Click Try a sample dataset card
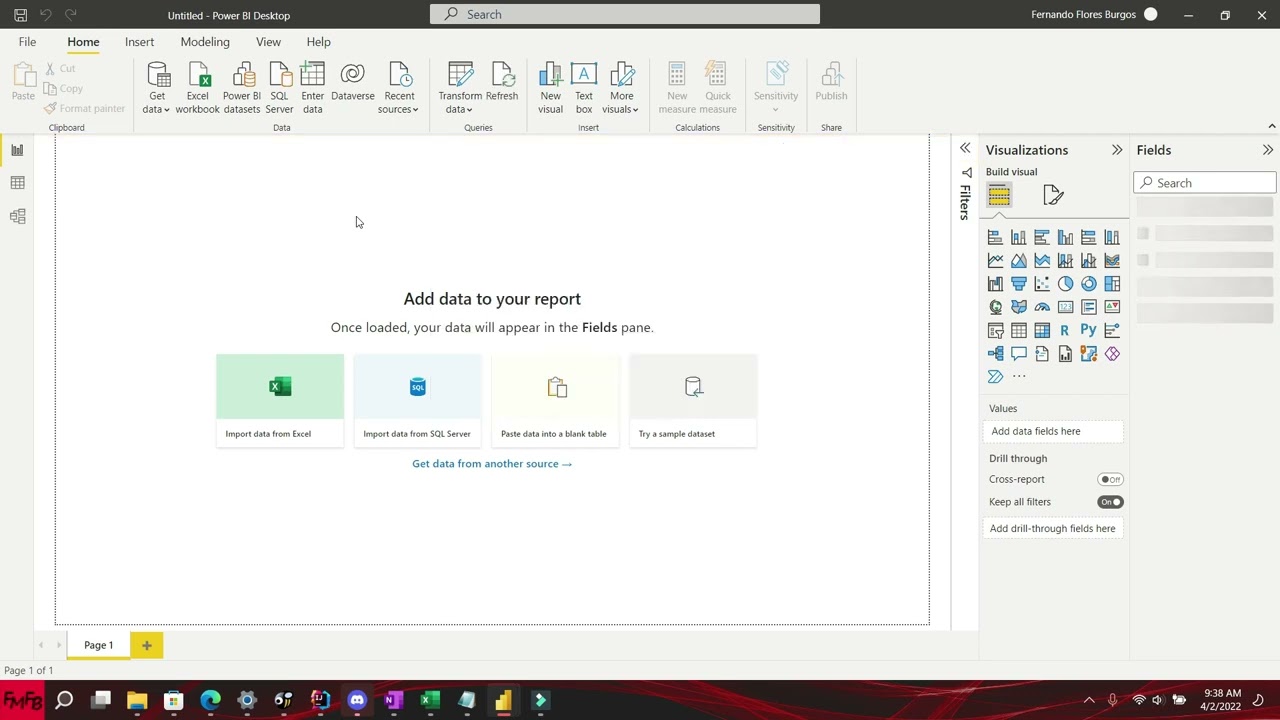Viewport: 1280px width, 720px height. point(693,400)
